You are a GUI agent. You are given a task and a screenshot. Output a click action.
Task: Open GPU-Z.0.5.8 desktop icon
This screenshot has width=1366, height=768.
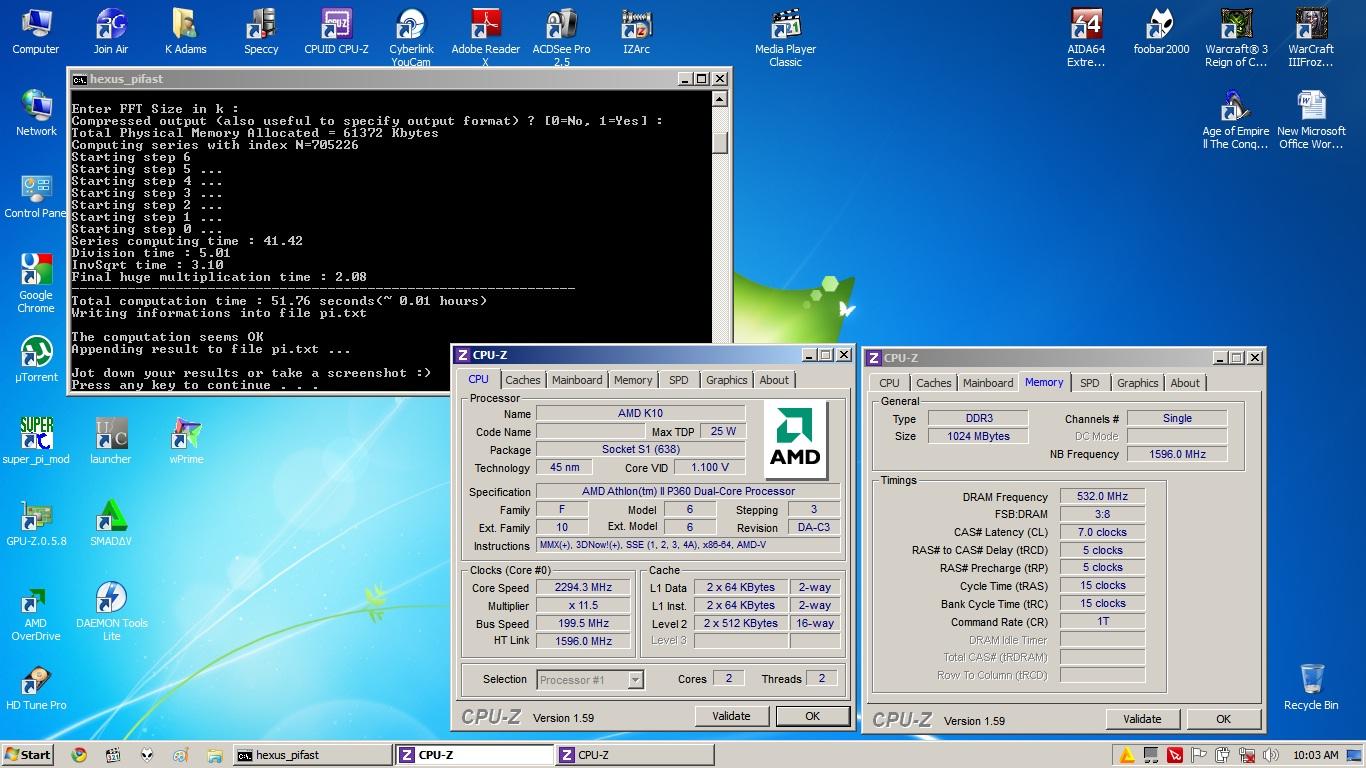pos(36,524)
